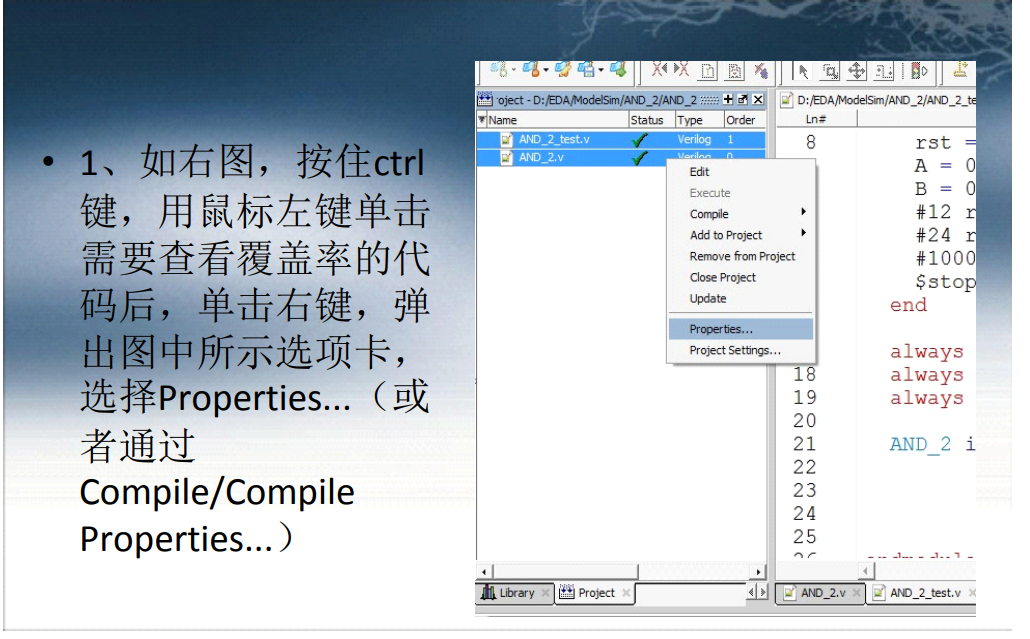Select the cursor arrow mode icon
1030x639 pixels.
[x=801, y=70]
